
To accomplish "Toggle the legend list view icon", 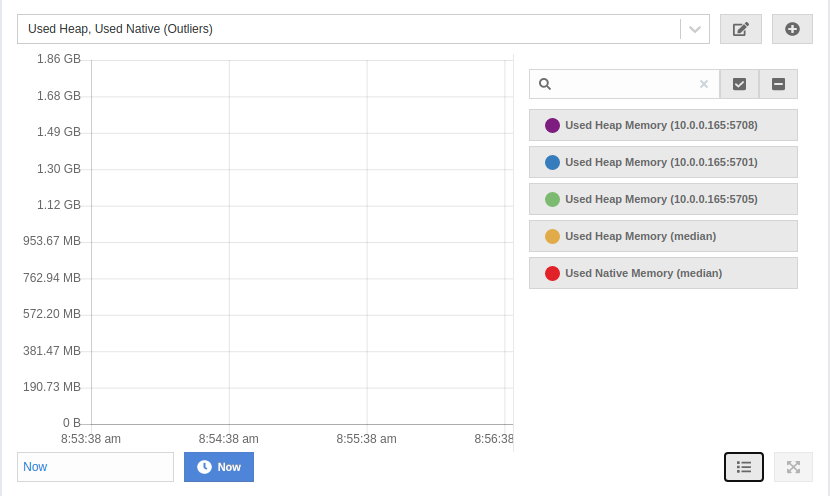I will [743, 467].
